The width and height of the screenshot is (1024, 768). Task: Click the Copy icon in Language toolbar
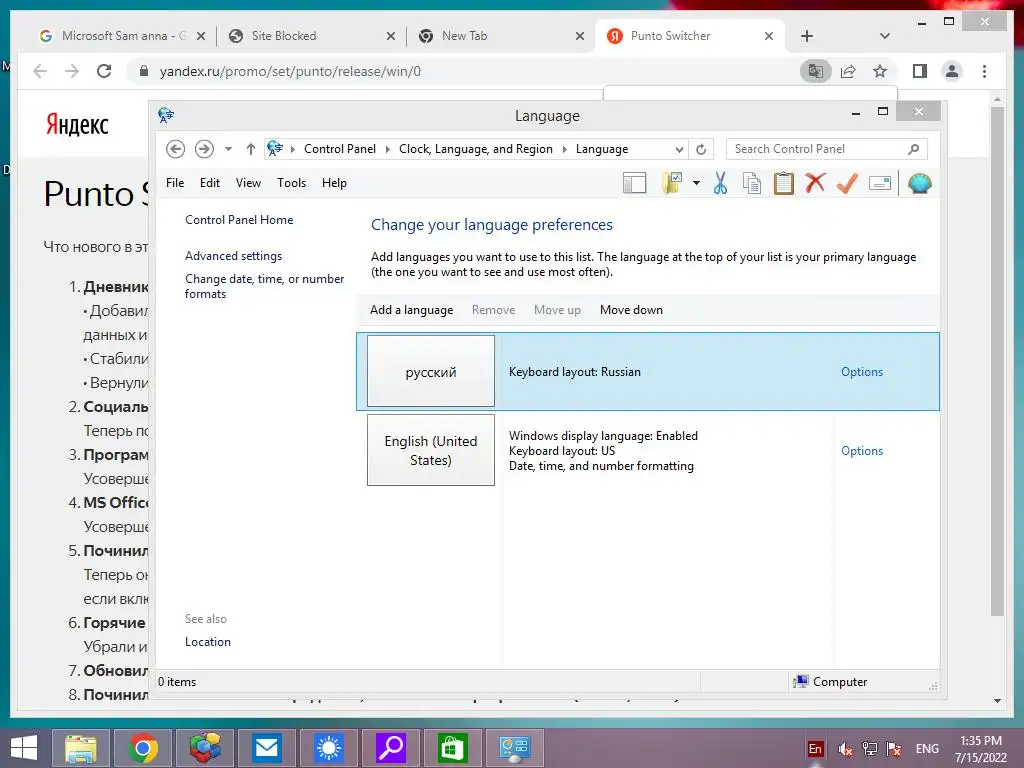[752, 184]
